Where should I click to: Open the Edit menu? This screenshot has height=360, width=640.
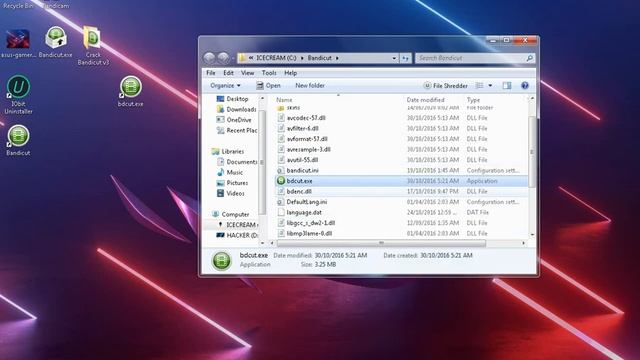coord(228,73)
